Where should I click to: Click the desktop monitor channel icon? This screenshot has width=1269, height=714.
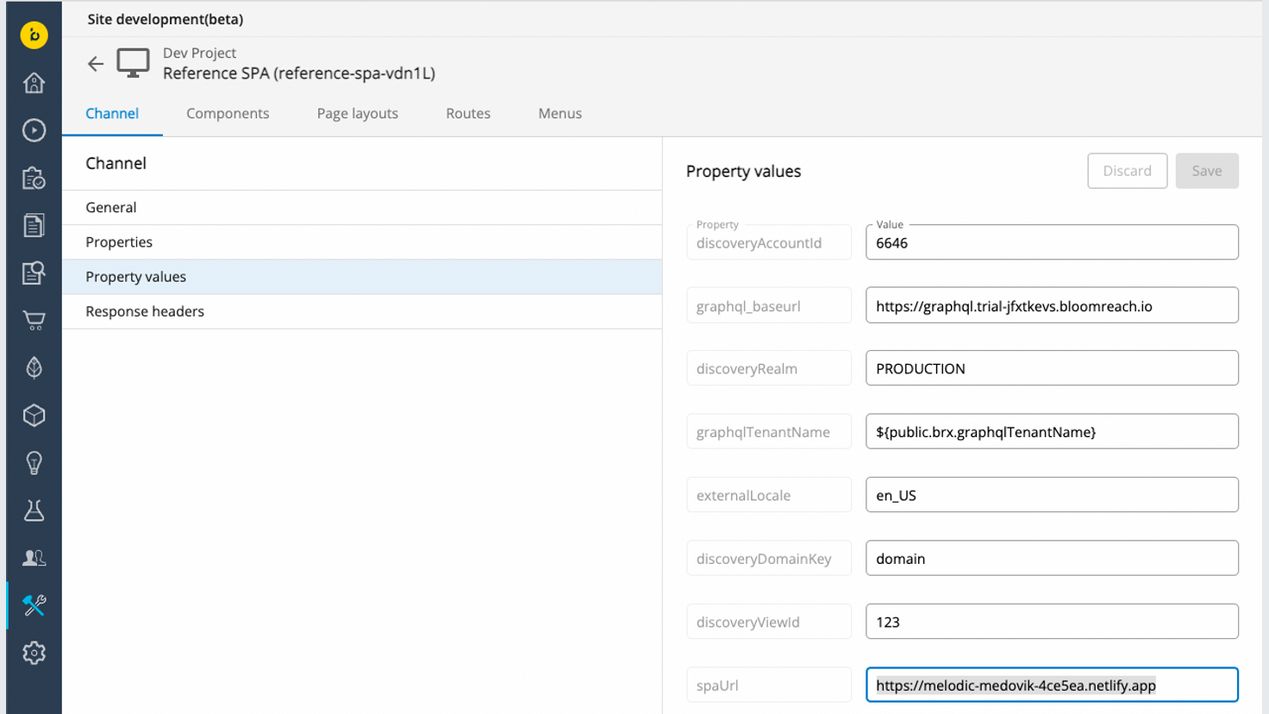133,63
